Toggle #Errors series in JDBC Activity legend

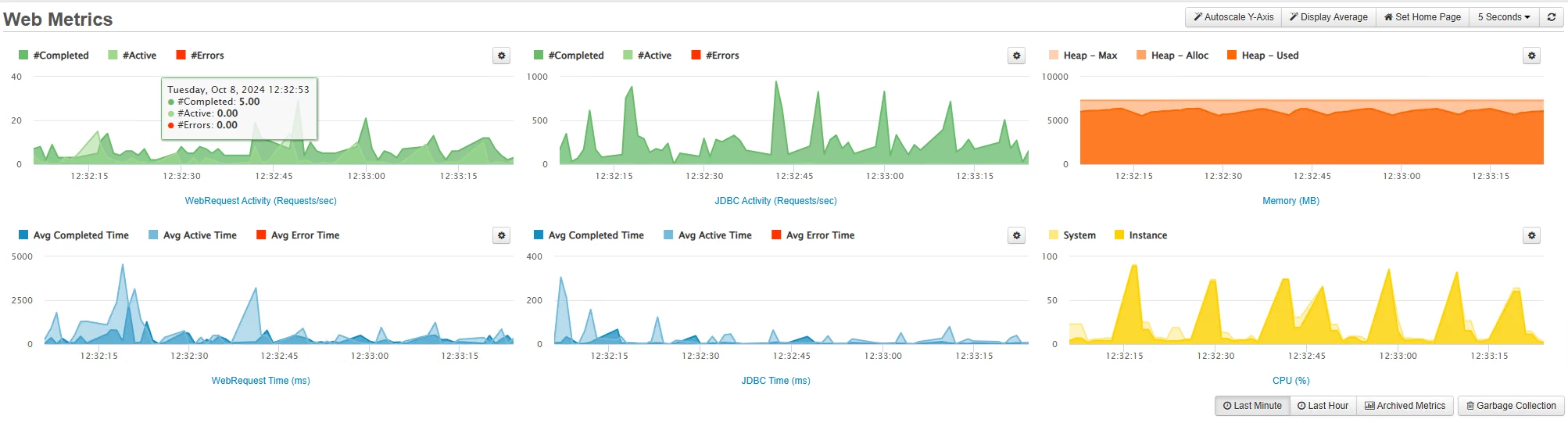(x=715, y=56)
